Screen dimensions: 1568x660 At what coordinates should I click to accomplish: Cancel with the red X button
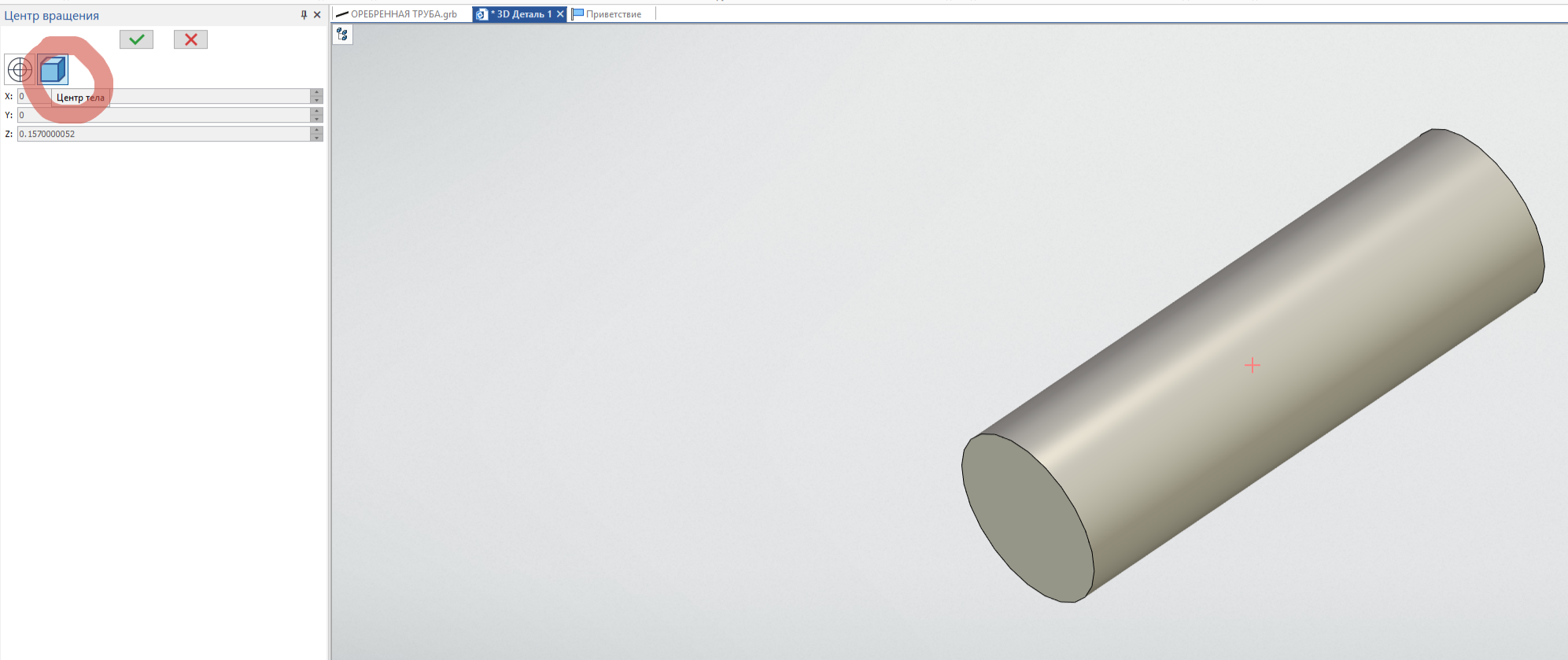(x=190, y=39)
